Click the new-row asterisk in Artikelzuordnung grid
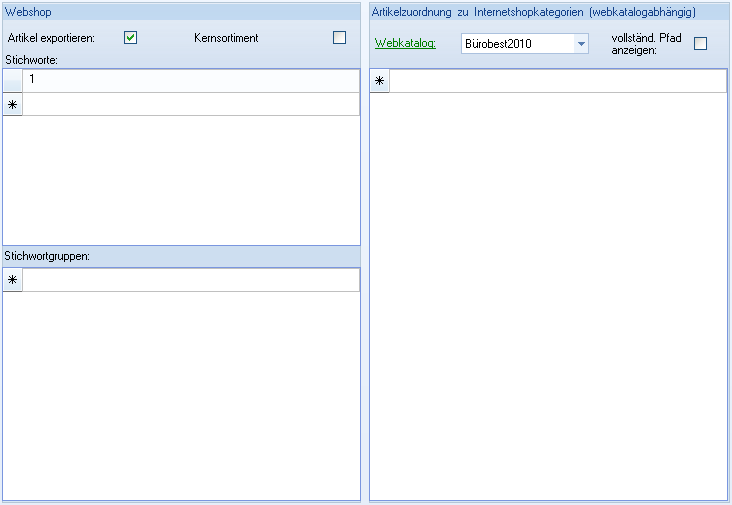 pos(379,81)
